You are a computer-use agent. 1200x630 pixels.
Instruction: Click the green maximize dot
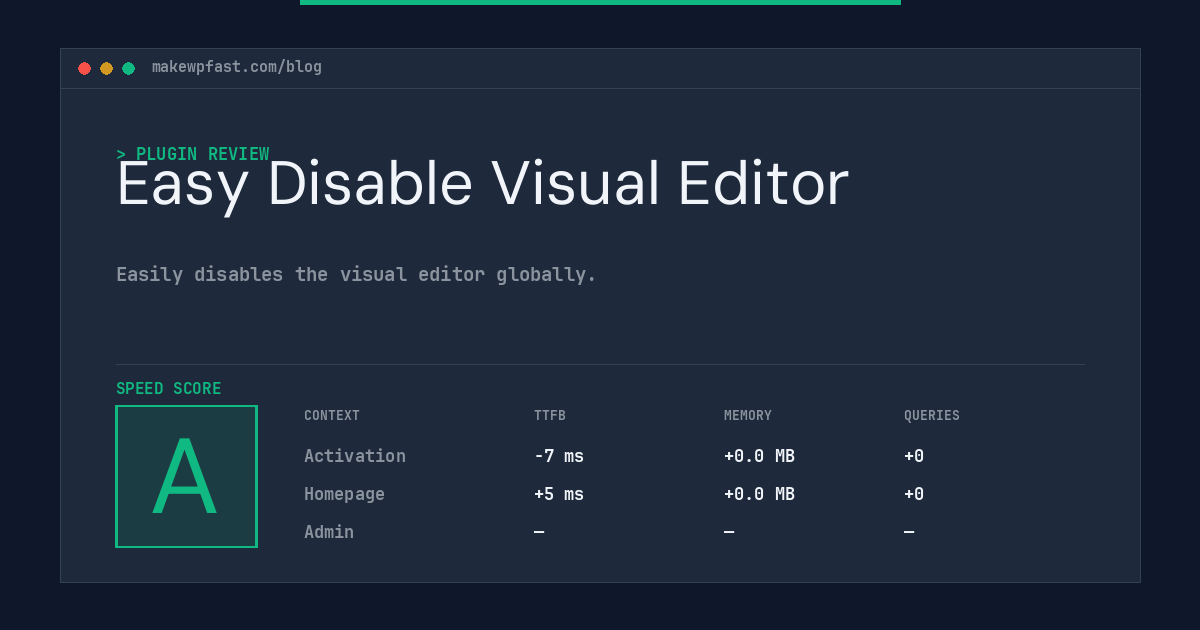pyautogui.click(x=128, y=68)
